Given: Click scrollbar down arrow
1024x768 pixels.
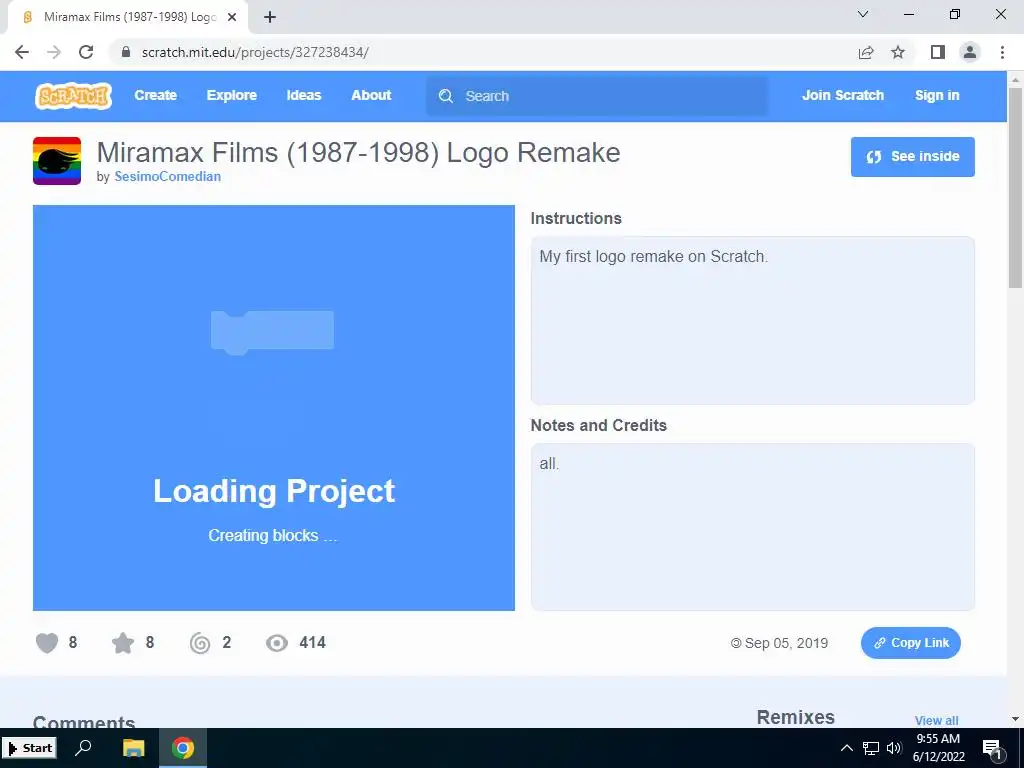Looking at the screenshot, I should 1015,720.
